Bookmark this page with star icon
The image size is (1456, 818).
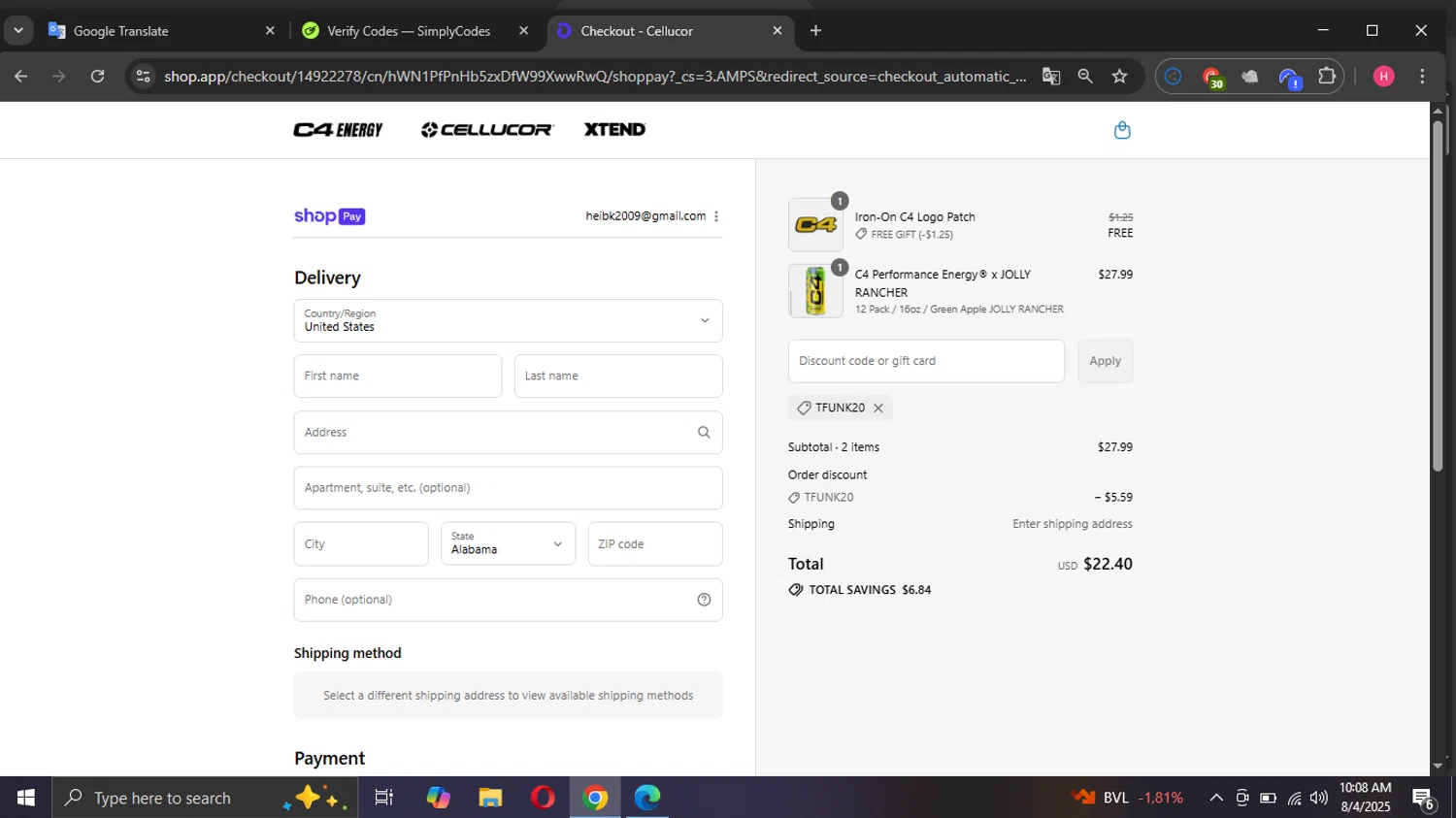click(x=1119, y=77)
